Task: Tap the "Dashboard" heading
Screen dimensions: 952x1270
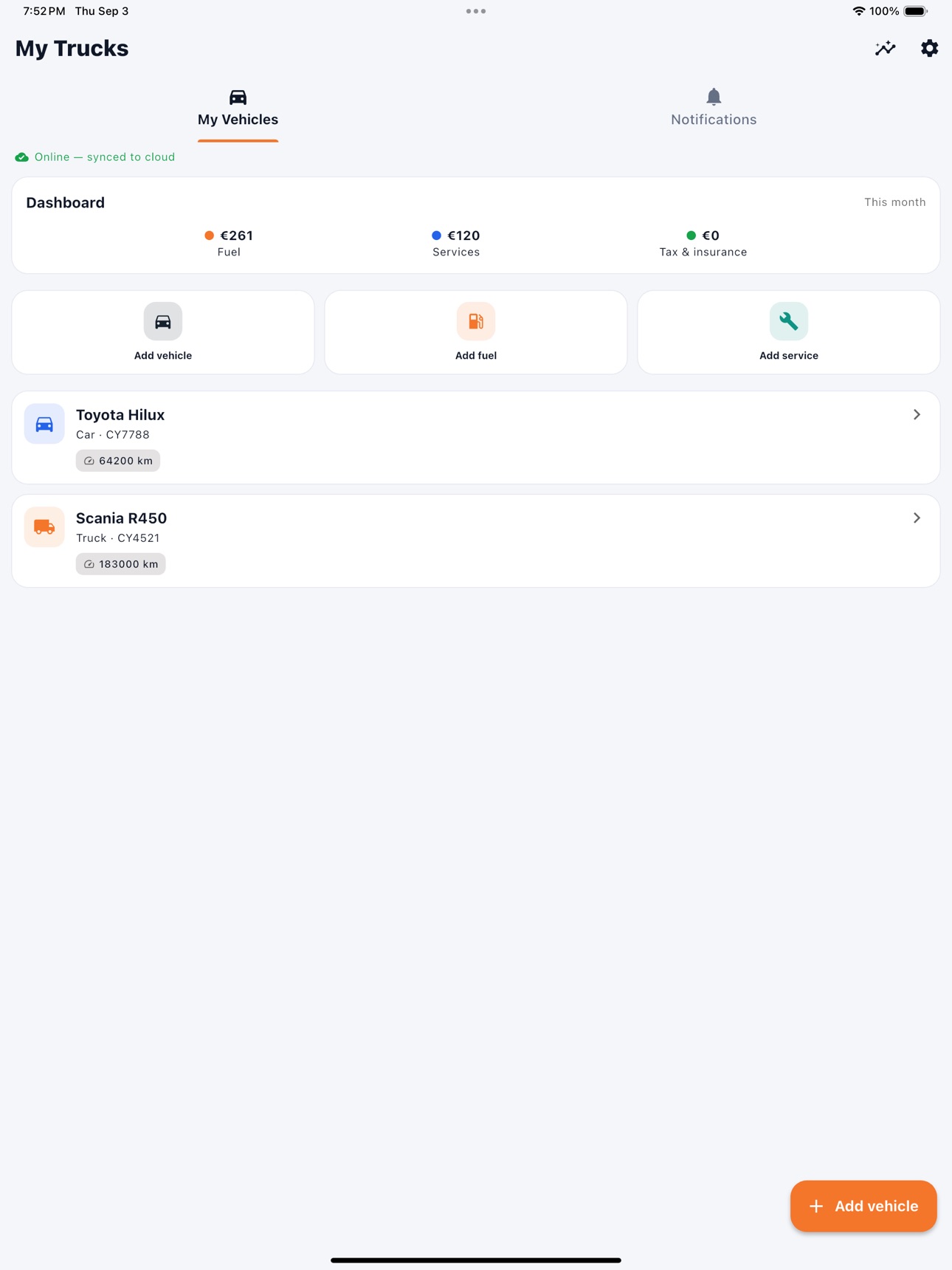Action: [66, 203]
